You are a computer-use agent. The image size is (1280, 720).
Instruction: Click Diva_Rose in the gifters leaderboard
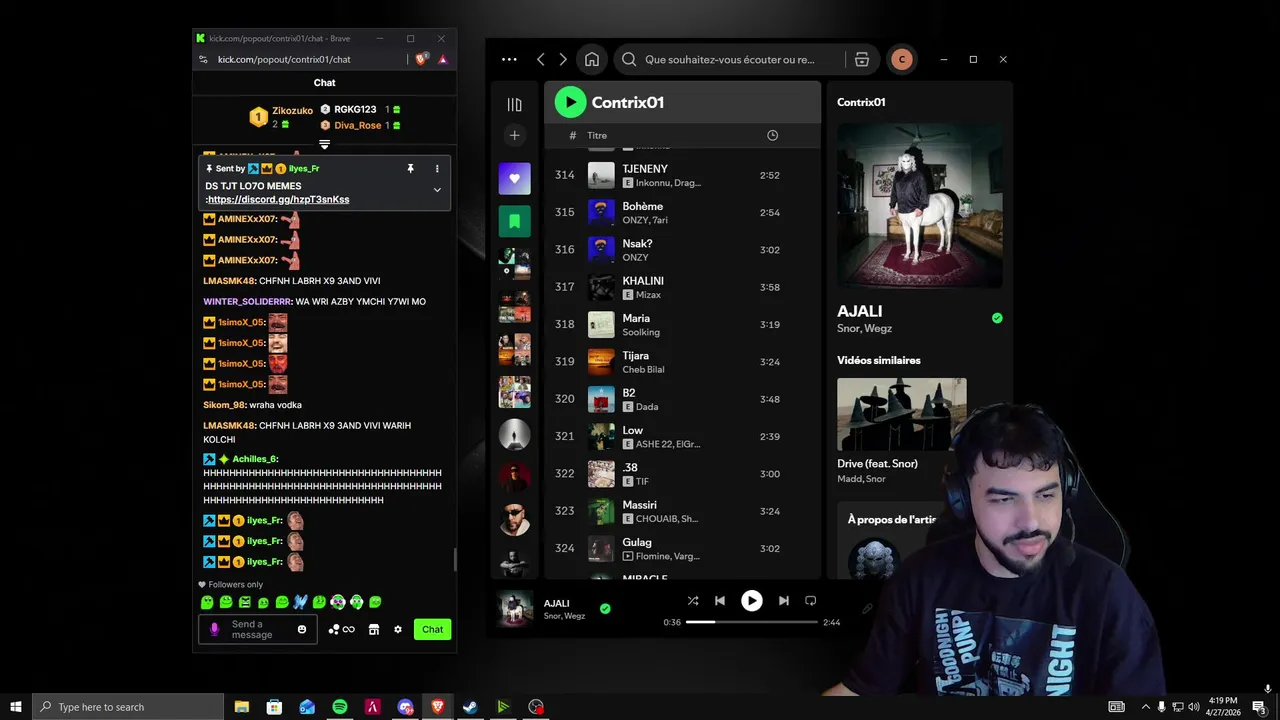[360, 125]
